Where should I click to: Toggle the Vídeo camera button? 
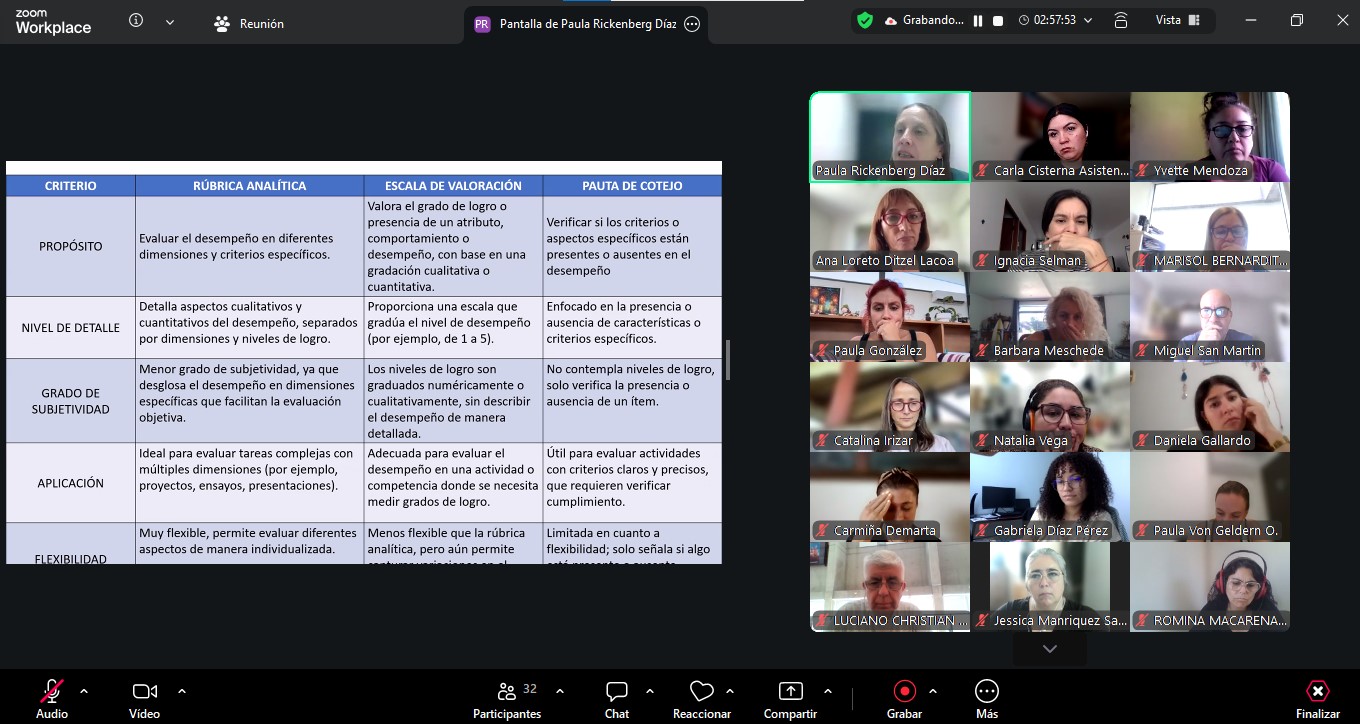144,691
